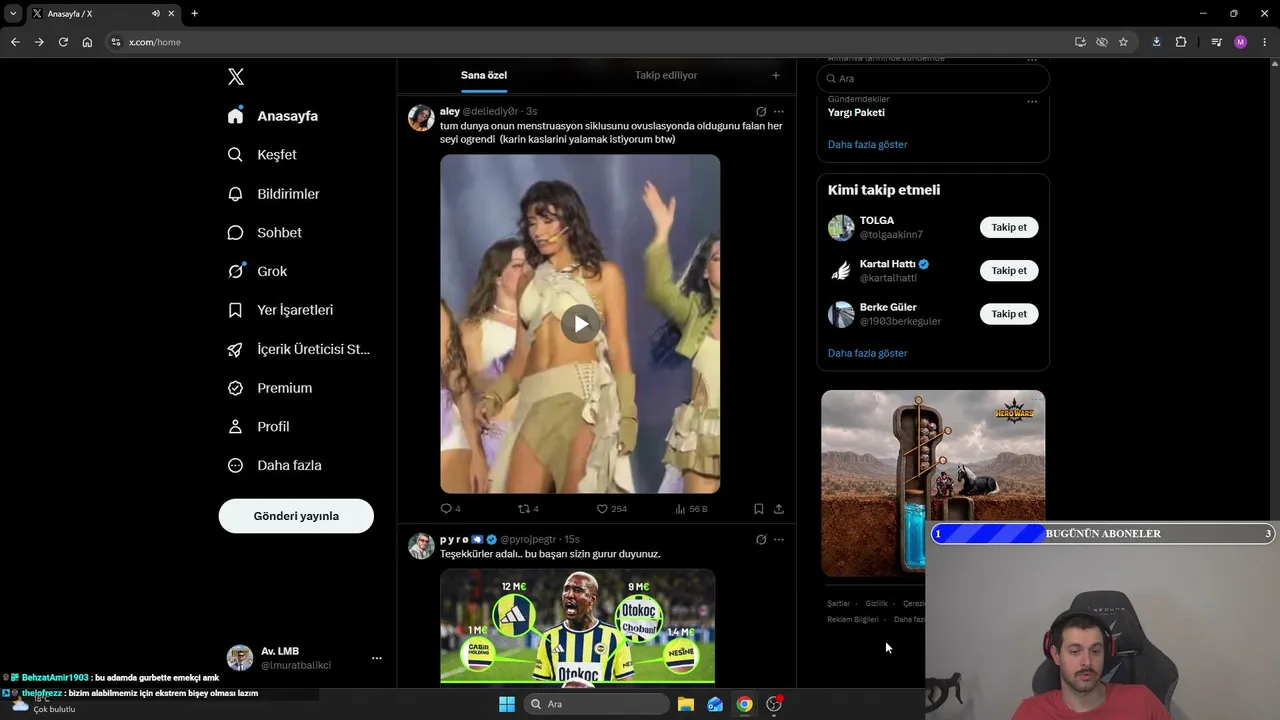The height and width of the screenshot is (720, 1280).
Task: Open more options for Yargı Paketi trend
Action: pos(1032,100)
